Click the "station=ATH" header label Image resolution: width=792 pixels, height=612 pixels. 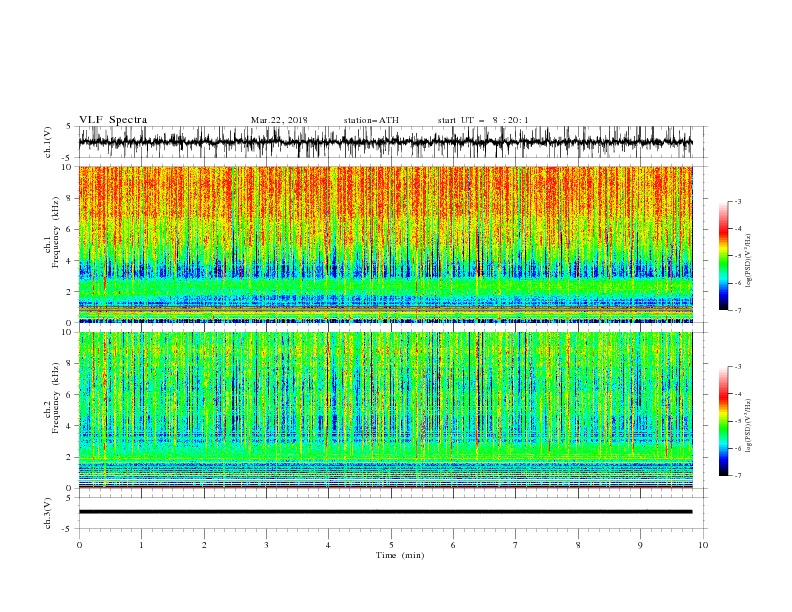[371, 120]
